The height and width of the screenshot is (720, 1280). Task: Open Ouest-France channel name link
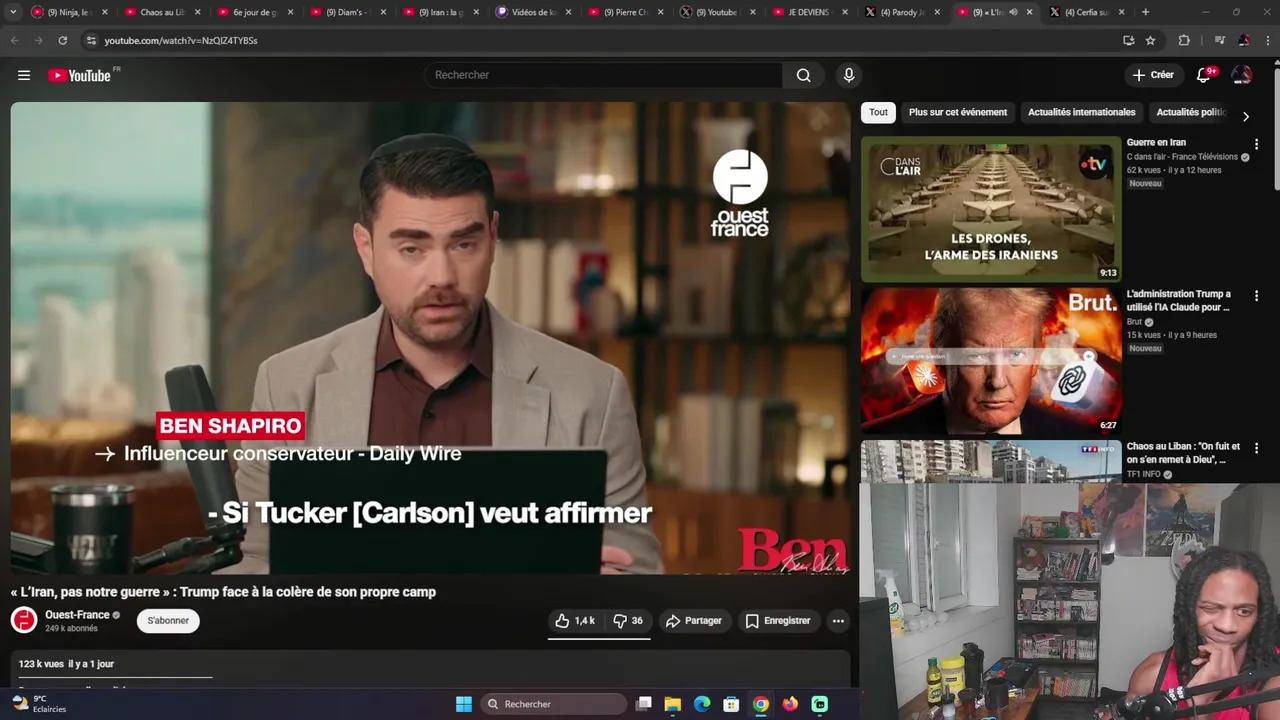coord(77,614)
